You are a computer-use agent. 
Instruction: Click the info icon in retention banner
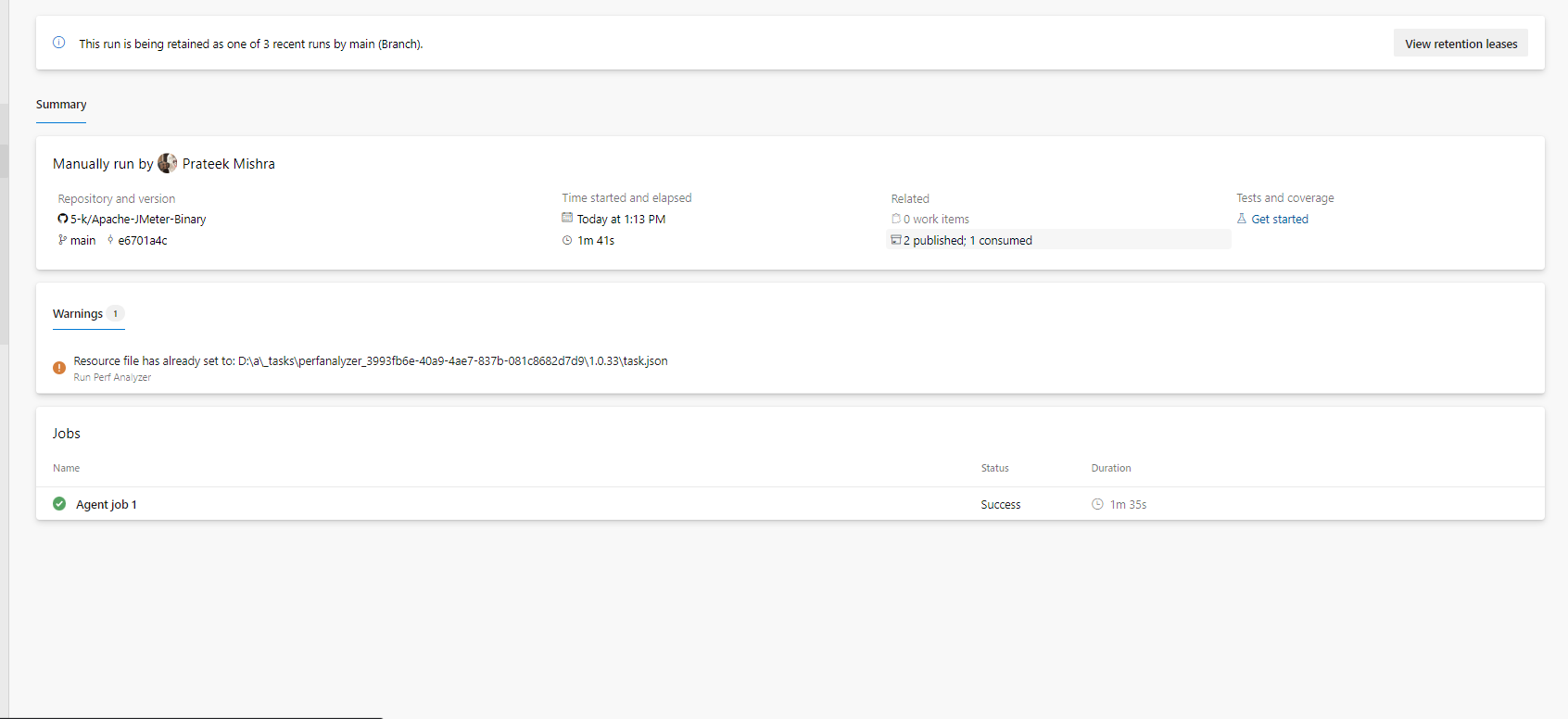(59, 43)
